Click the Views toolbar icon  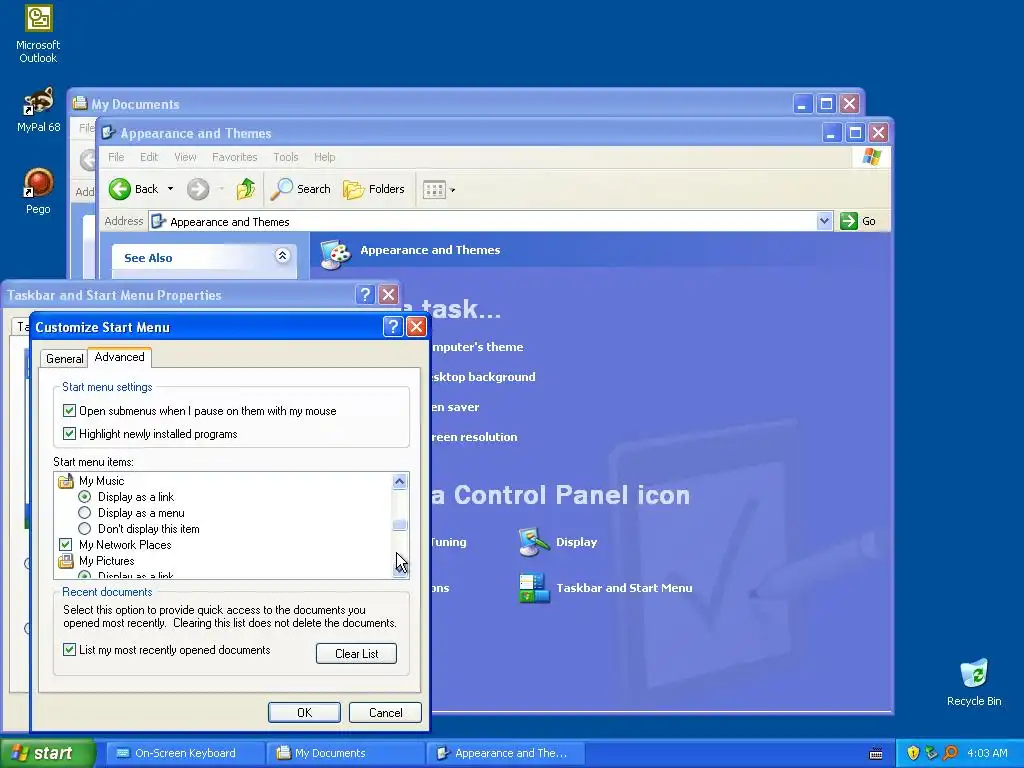(434, 190)
